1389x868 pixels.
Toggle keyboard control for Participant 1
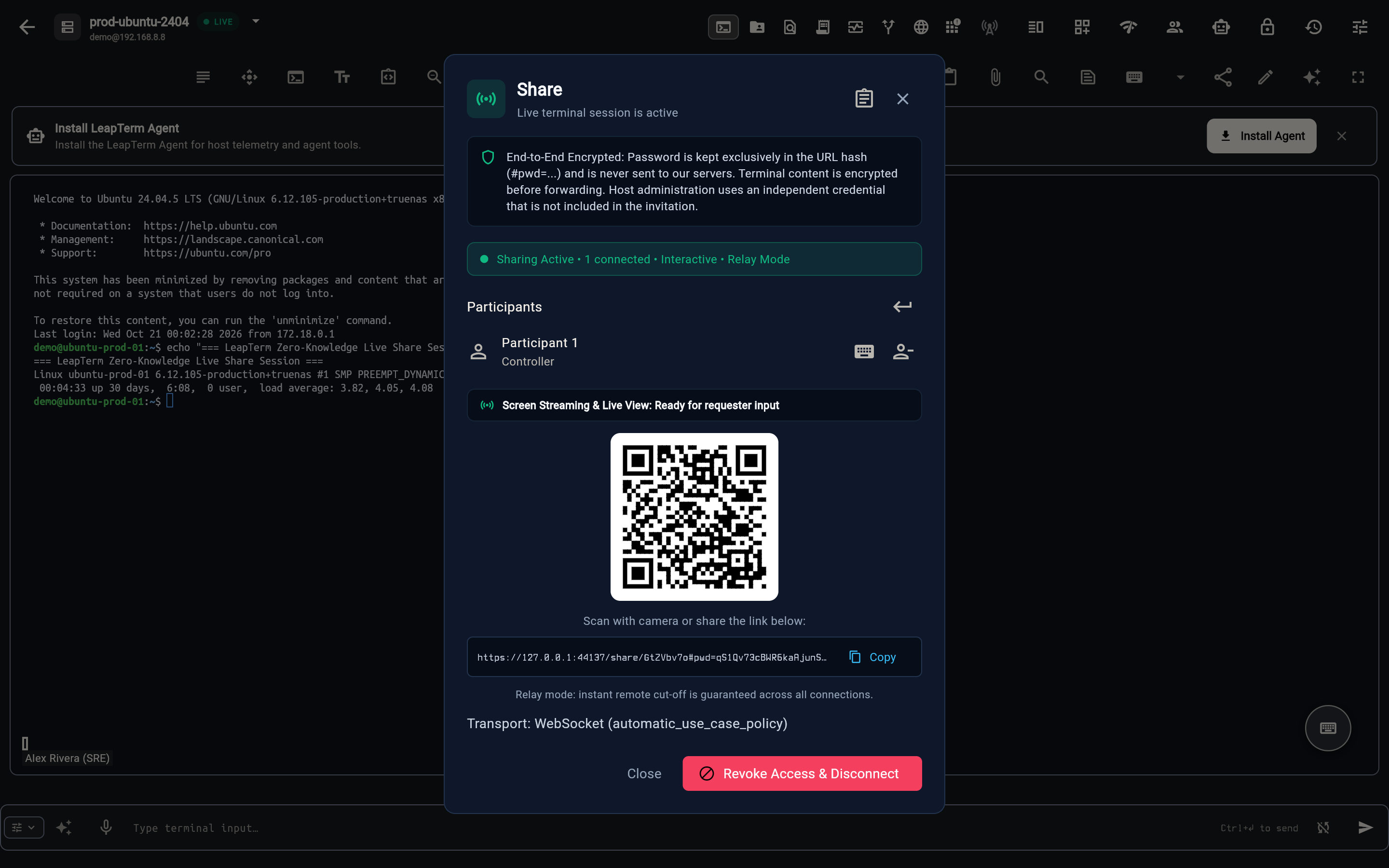click(864, 352)
